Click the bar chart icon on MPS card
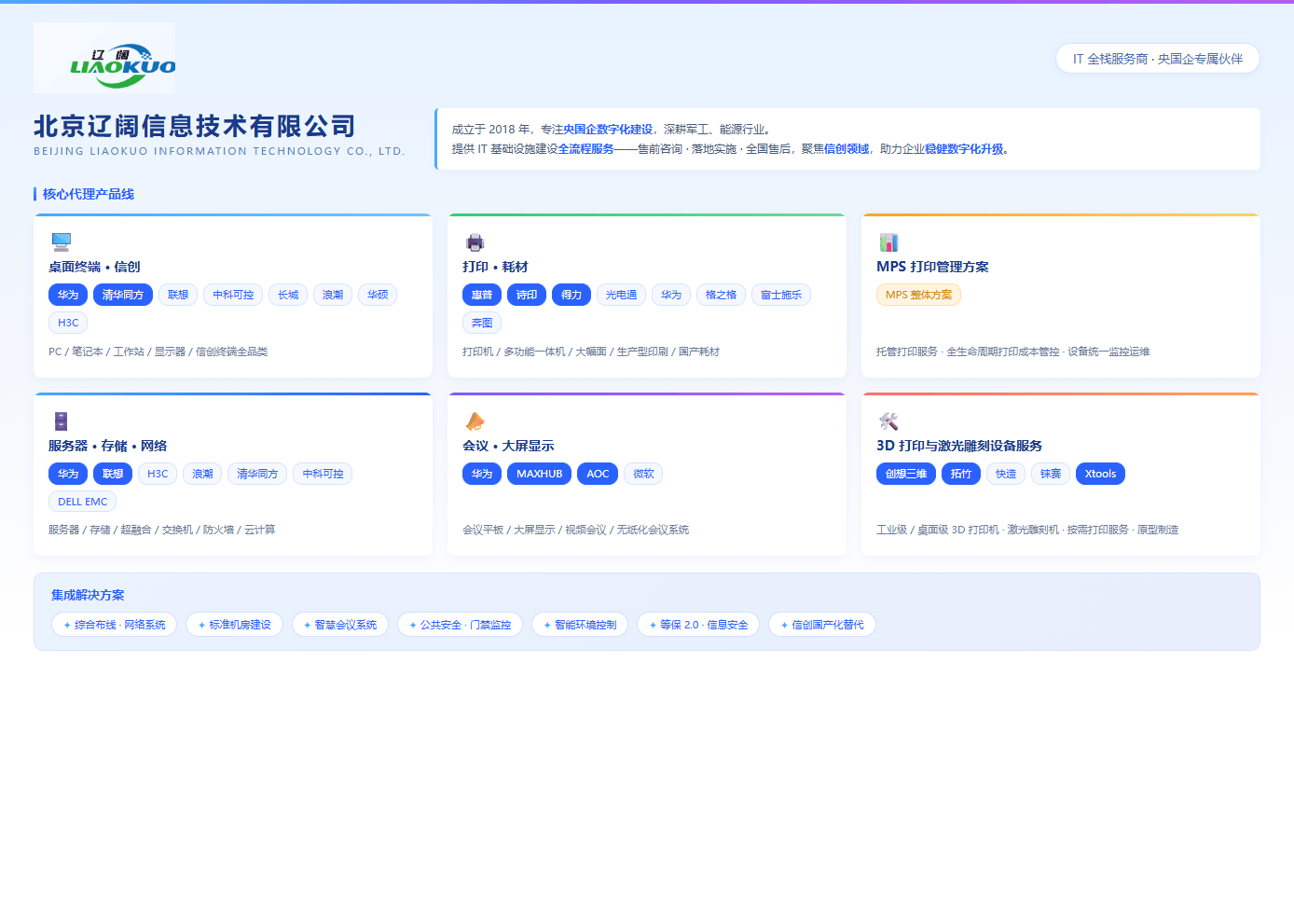Image resolution: width=1294 pixels, height=924 pixels. point(888,242)
